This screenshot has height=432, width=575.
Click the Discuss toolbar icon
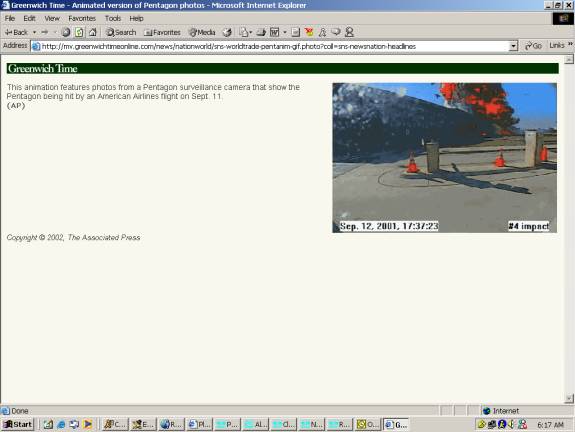[x=296, y=32]
